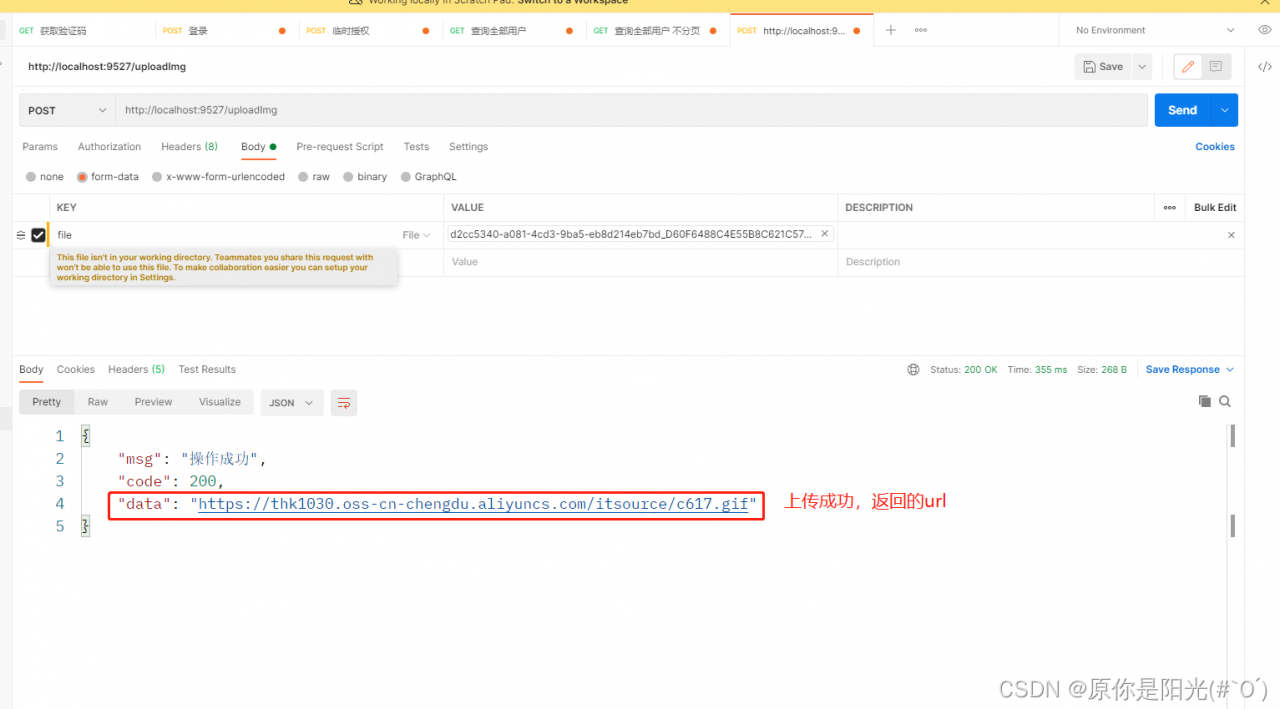The height and width of the screenshot is (709, 1280).
Task: Open the code snippet generator panel
Action: [x=1264, y=66]
